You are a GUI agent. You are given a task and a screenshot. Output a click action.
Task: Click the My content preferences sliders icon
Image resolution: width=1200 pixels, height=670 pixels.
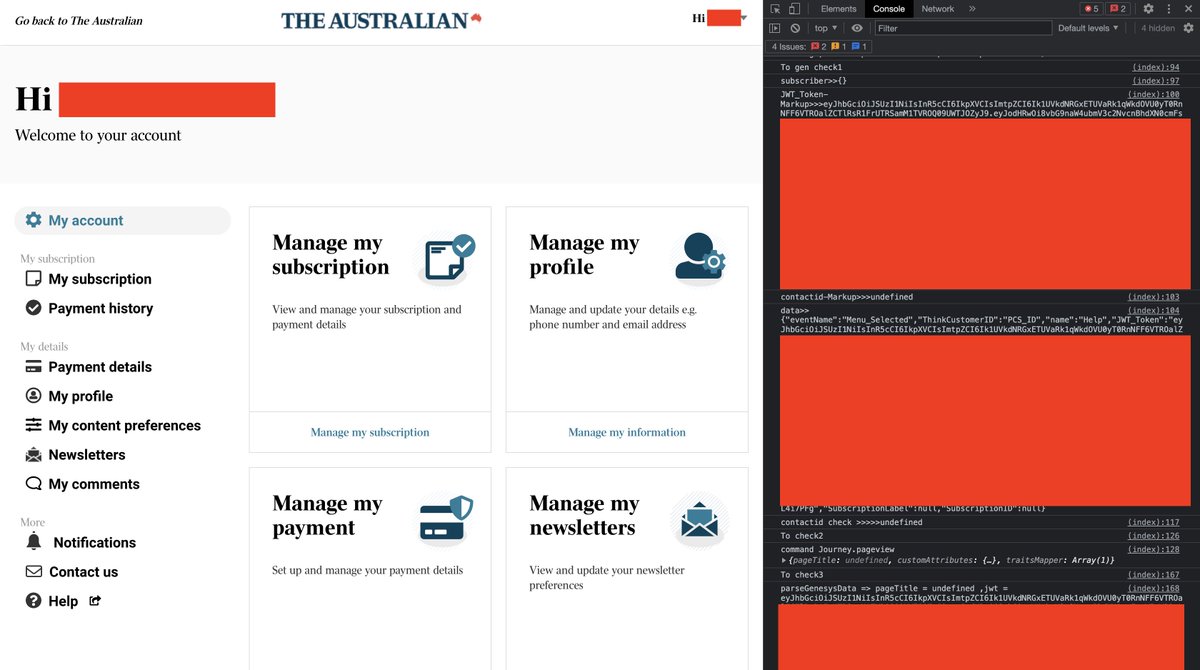[33, 425]
